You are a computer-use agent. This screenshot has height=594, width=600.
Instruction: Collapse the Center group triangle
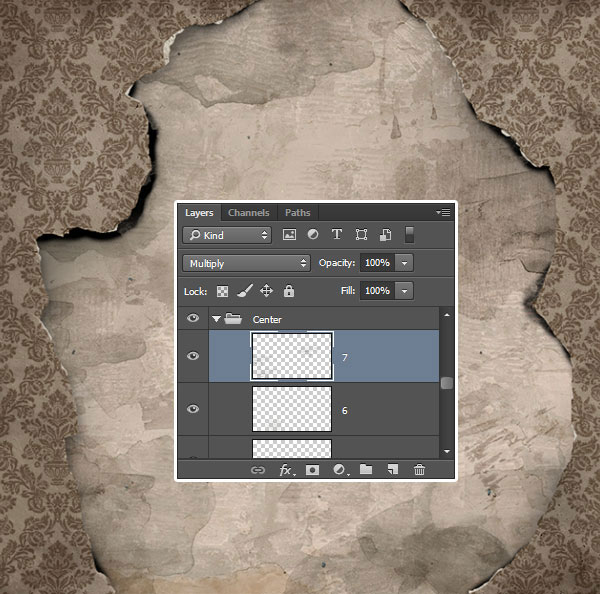pyautogui.click(x=216, y=319)
